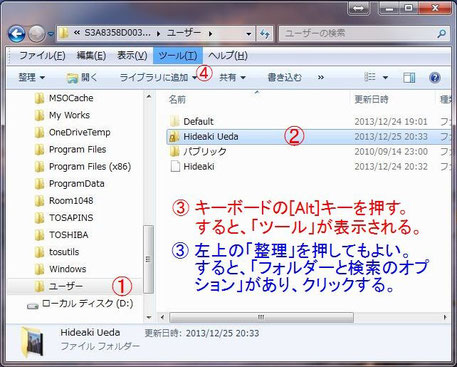Click the search magnifier icon

[441, 34]
